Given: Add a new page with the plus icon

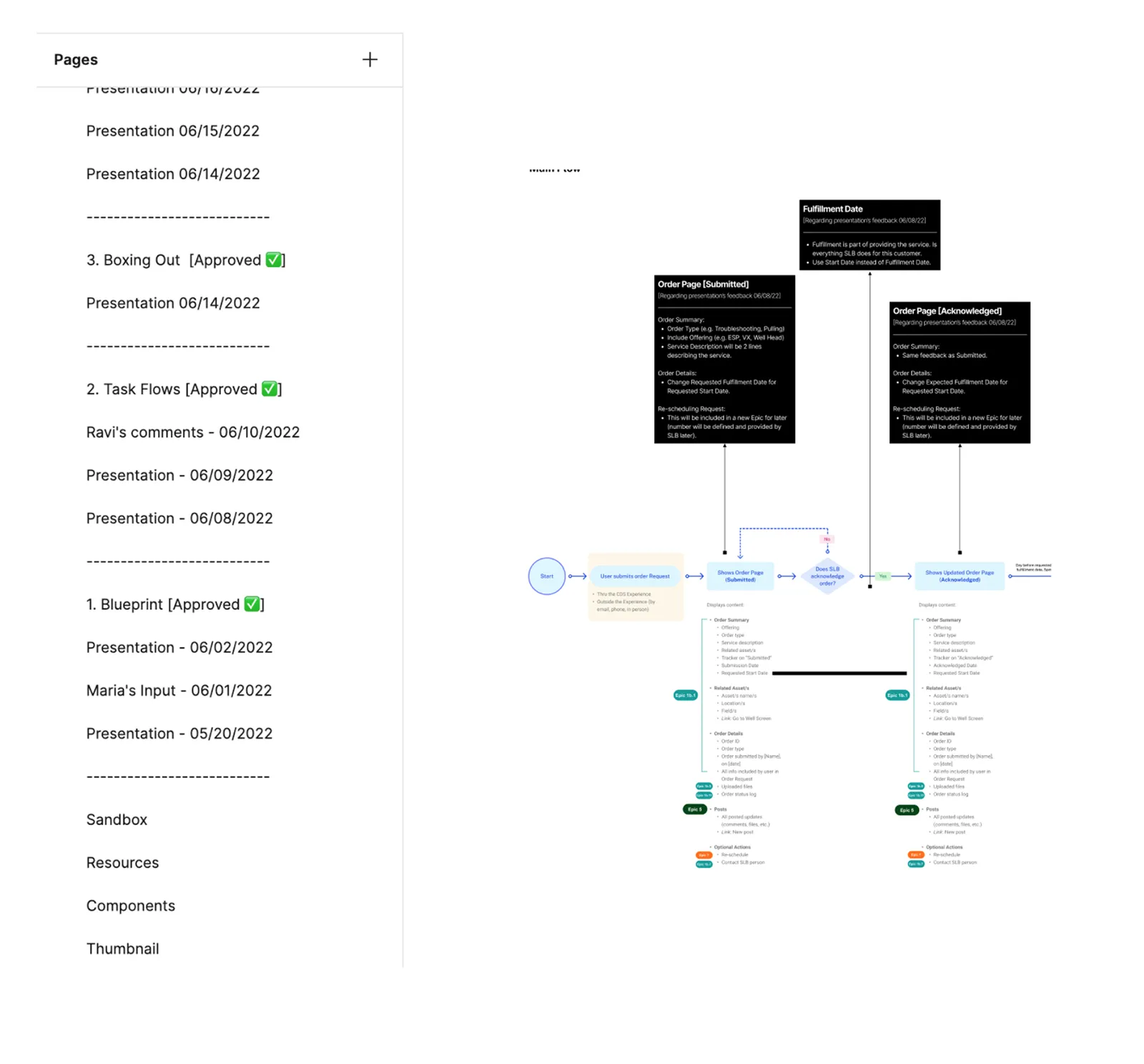Looking at the screenshot, I should [x=370, y=59].
